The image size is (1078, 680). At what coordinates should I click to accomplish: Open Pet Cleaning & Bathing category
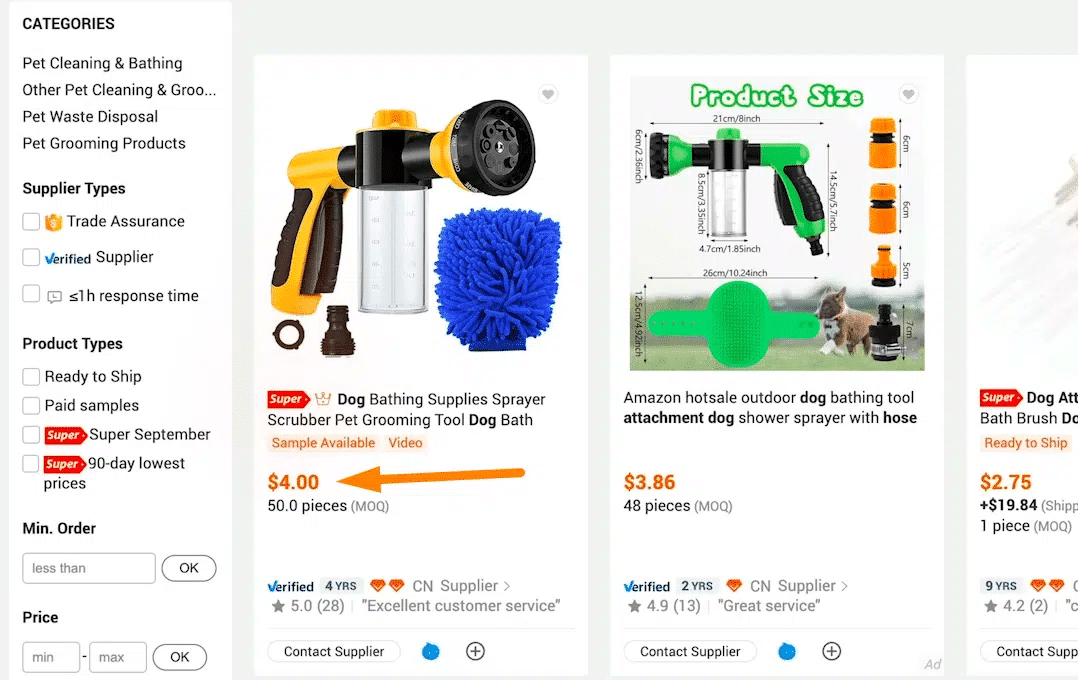102,63
